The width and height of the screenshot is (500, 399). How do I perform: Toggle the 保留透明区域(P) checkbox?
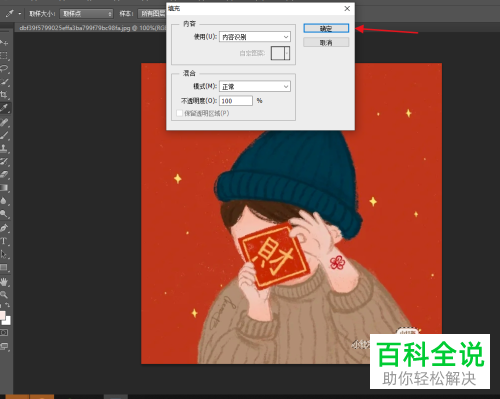(179, 113)
